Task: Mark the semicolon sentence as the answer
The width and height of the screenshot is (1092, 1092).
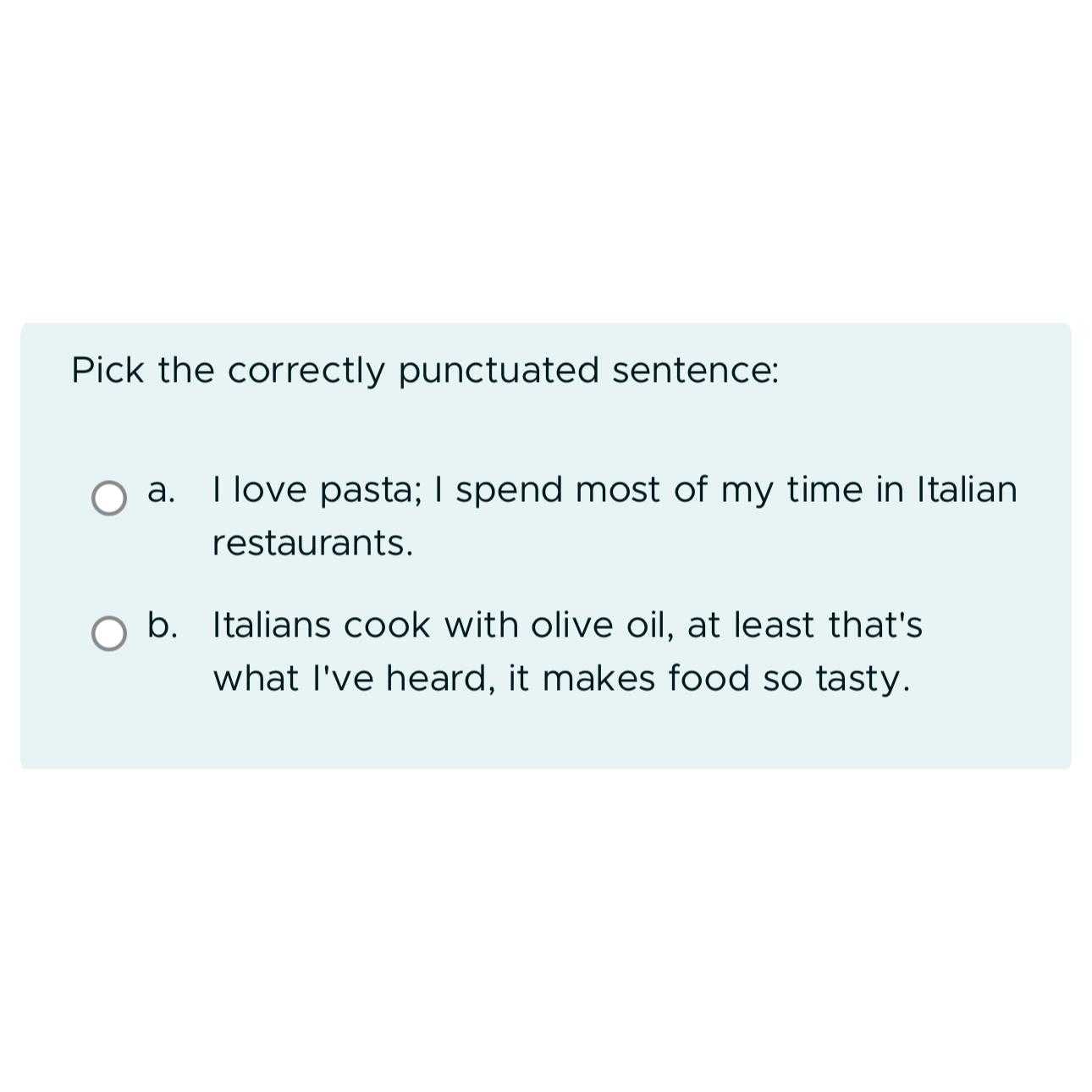Action: [x=109, y=498]
